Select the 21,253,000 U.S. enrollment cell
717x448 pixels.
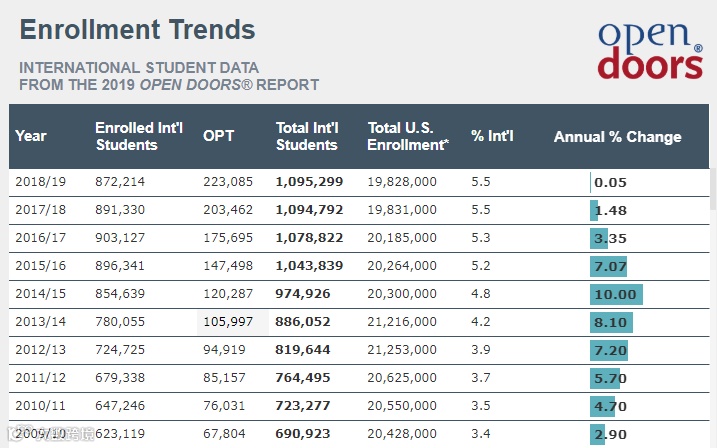point(402,350)
